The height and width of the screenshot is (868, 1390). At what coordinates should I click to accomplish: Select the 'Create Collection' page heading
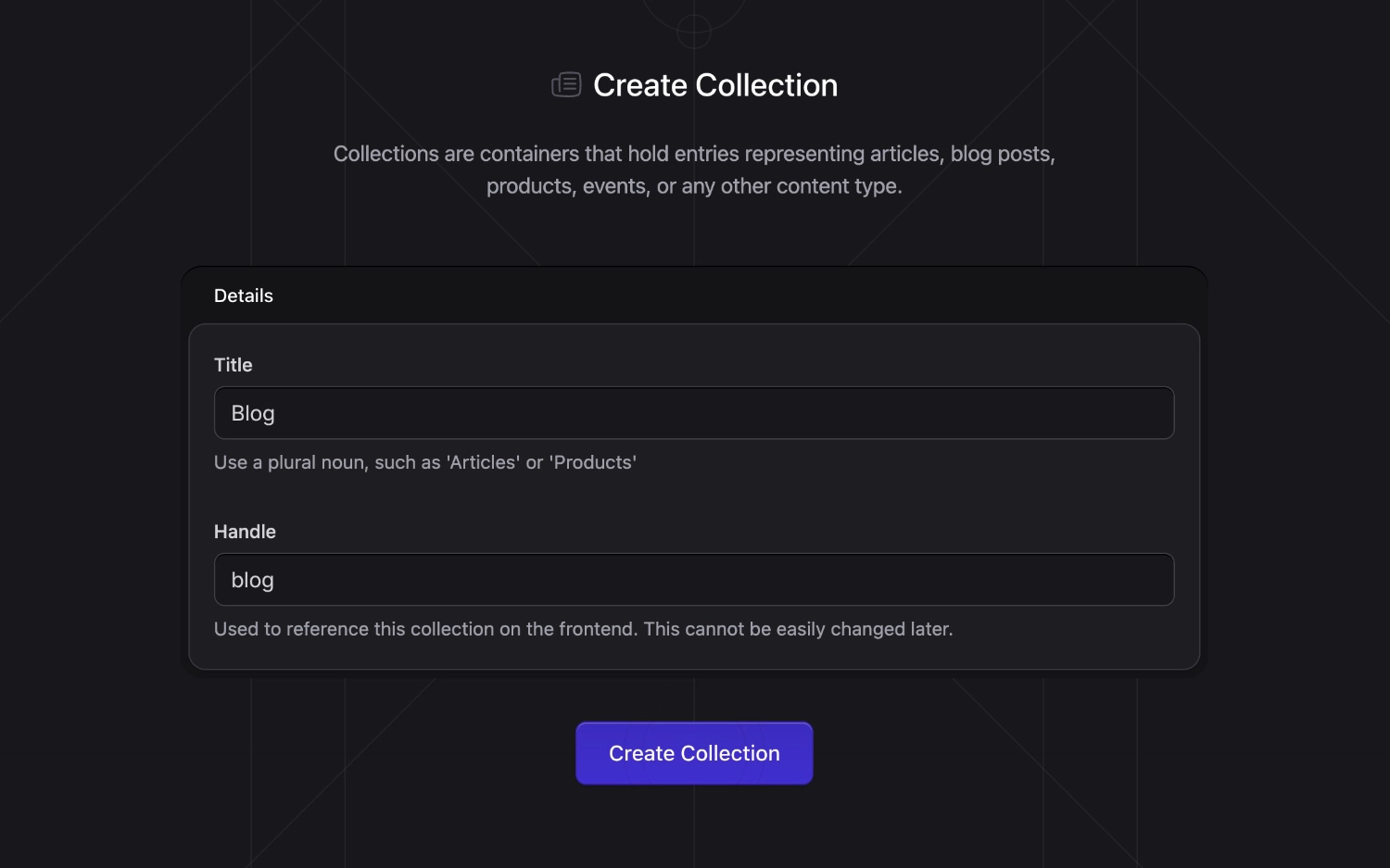point(714,84)
